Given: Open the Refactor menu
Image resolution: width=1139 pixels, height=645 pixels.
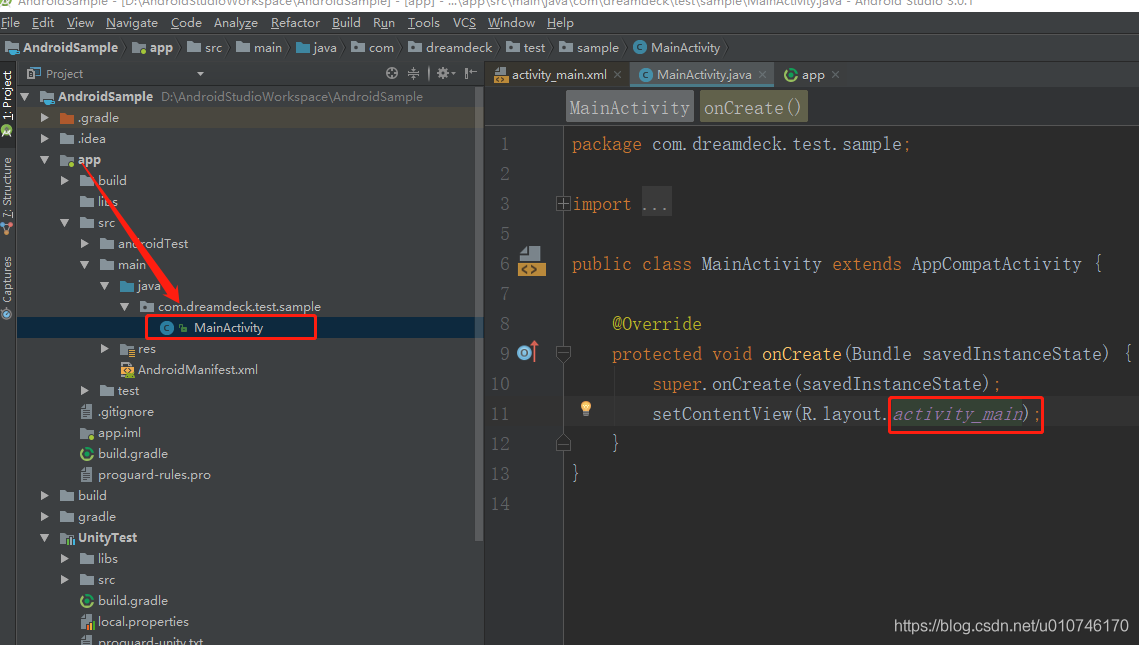Looking at the screenshot, I should (x=295, y=23).
